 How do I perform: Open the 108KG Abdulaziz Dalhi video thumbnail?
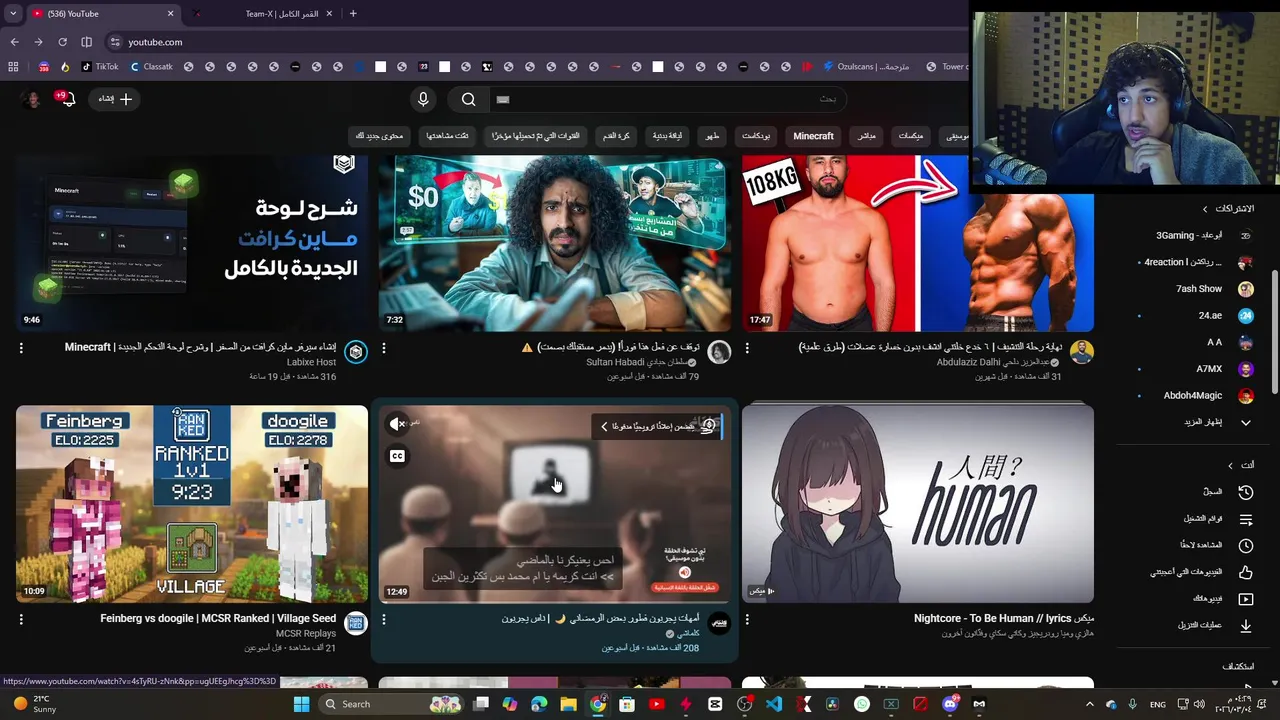coord(918,243)
